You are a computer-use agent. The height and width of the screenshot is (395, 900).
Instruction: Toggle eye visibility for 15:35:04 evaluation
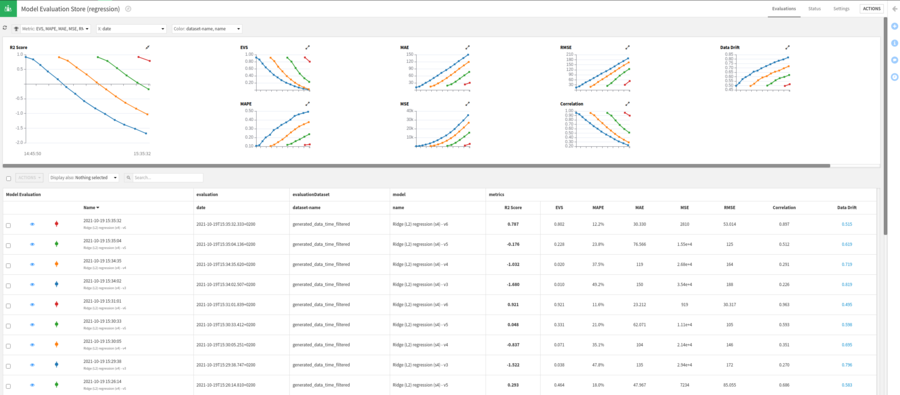tap(32, 245)
